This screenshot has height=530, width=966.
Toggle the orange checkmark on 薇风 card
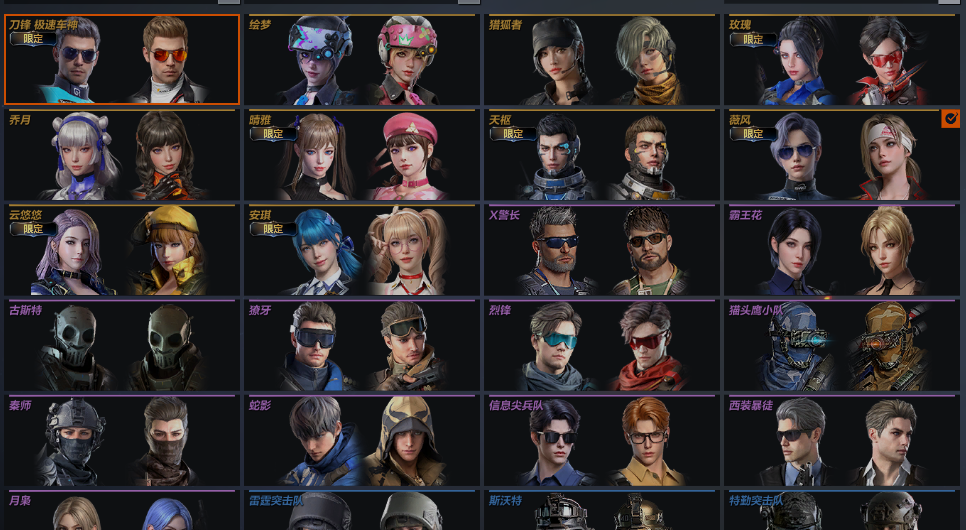tap(950, 119)
